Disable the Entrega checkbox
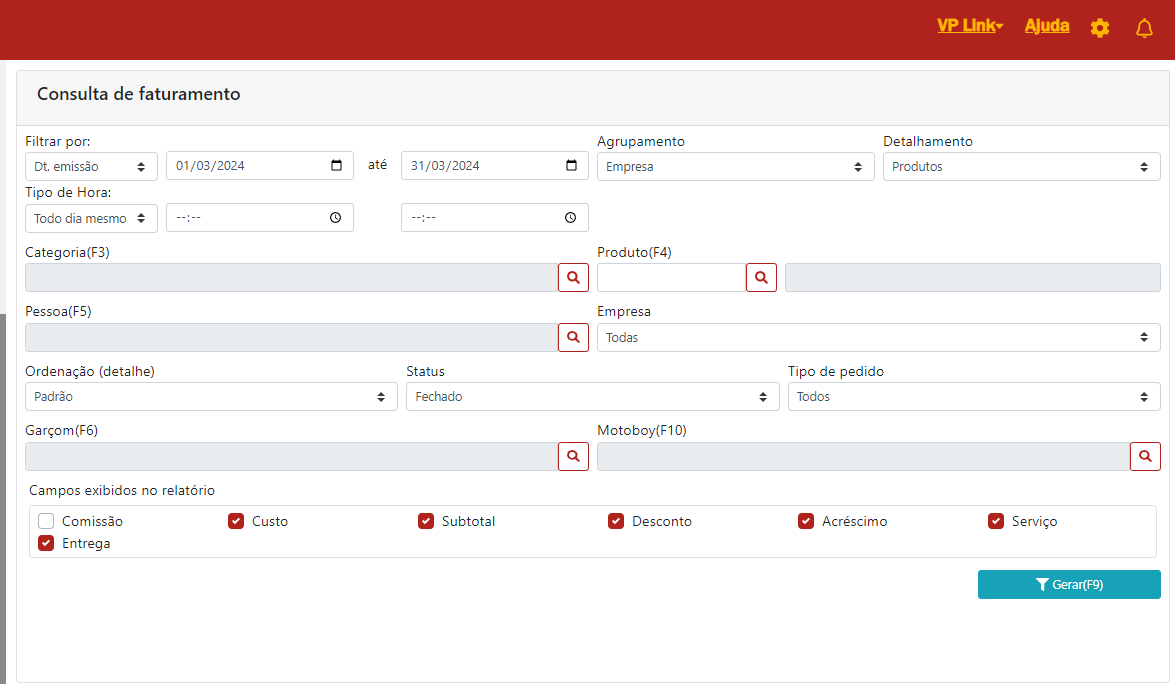 (x=46, y=544)
